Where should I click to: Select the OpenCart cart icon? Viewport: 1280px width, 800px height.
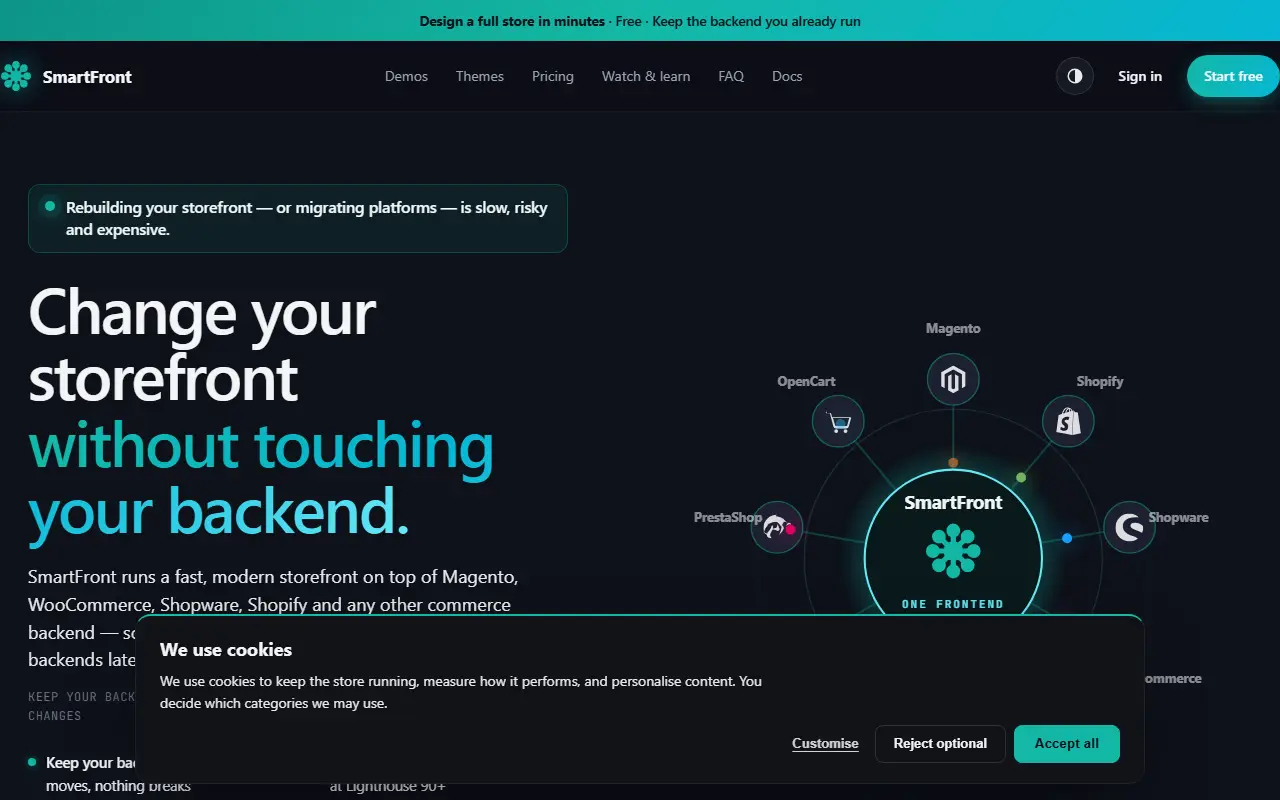coord(838,422)
